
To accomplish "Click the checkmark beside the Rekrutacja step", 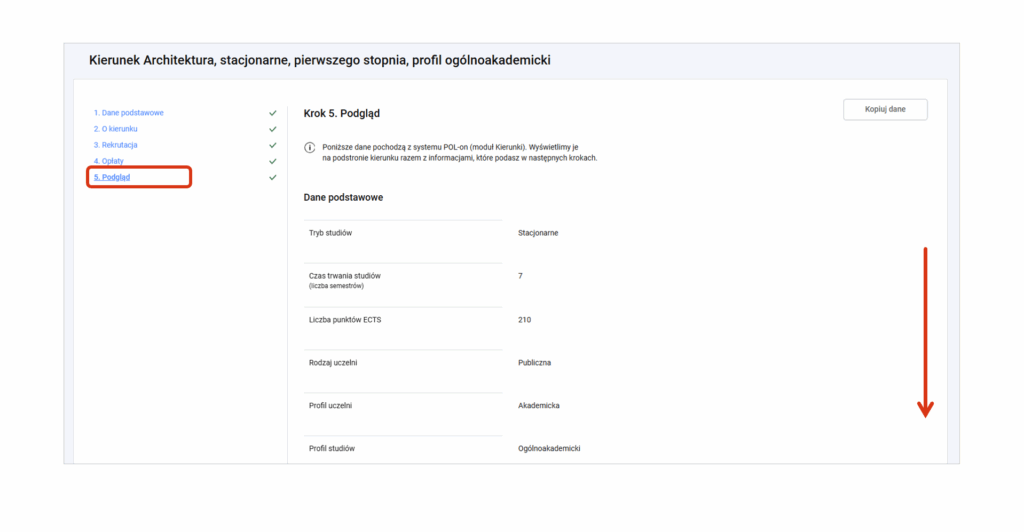I will pos(273,145).
